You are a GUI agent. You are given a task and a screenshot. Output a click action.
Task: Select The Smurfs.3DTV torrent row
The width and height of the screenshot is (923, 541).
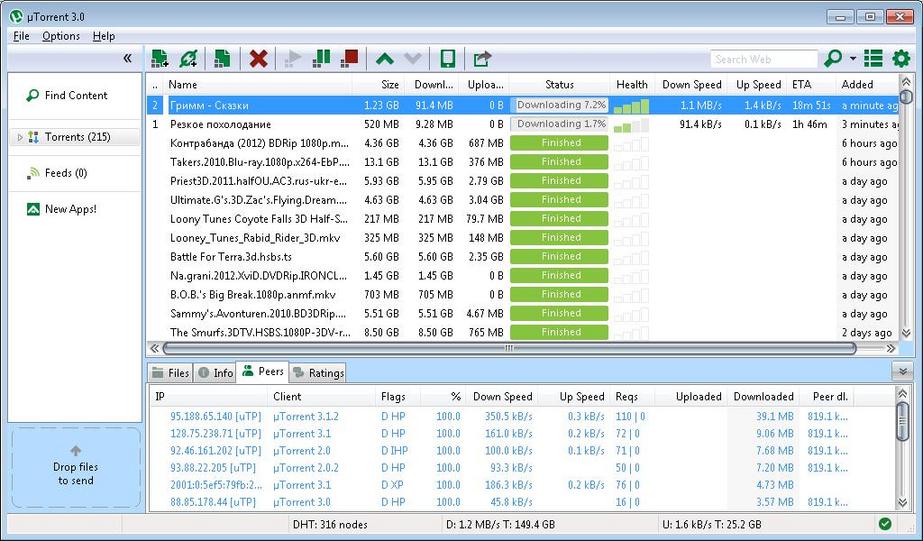523,332
